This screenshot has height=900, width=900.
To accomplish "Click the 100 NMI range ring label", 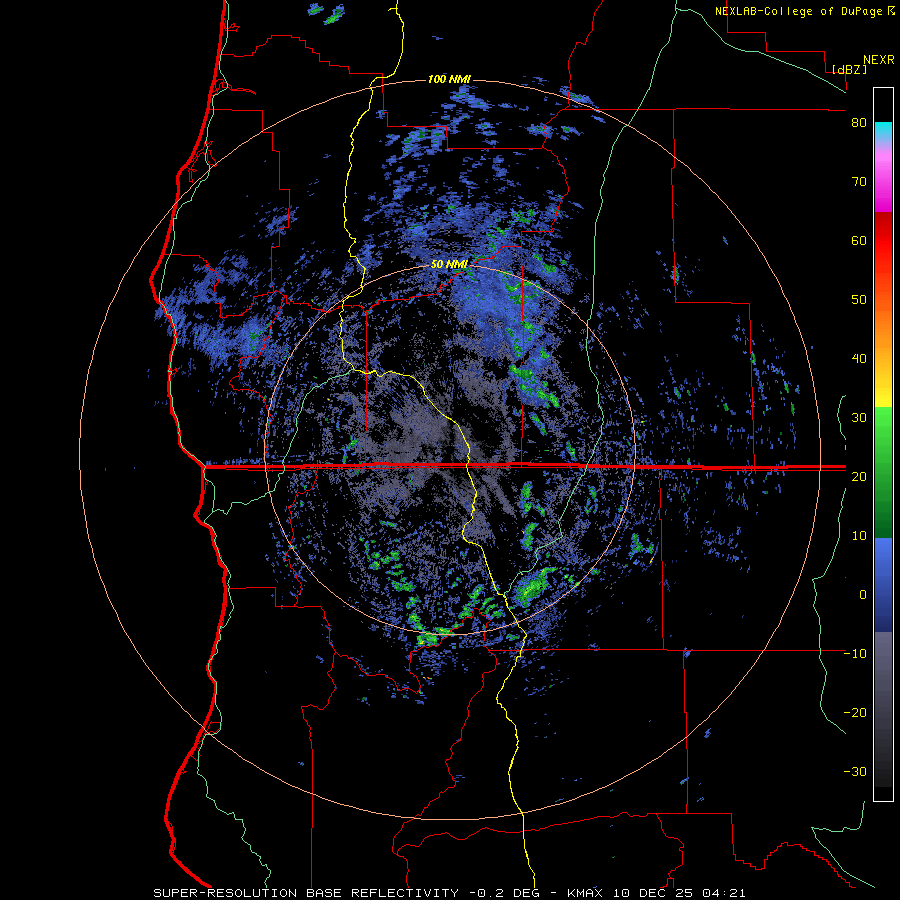I will pos(449,79).
